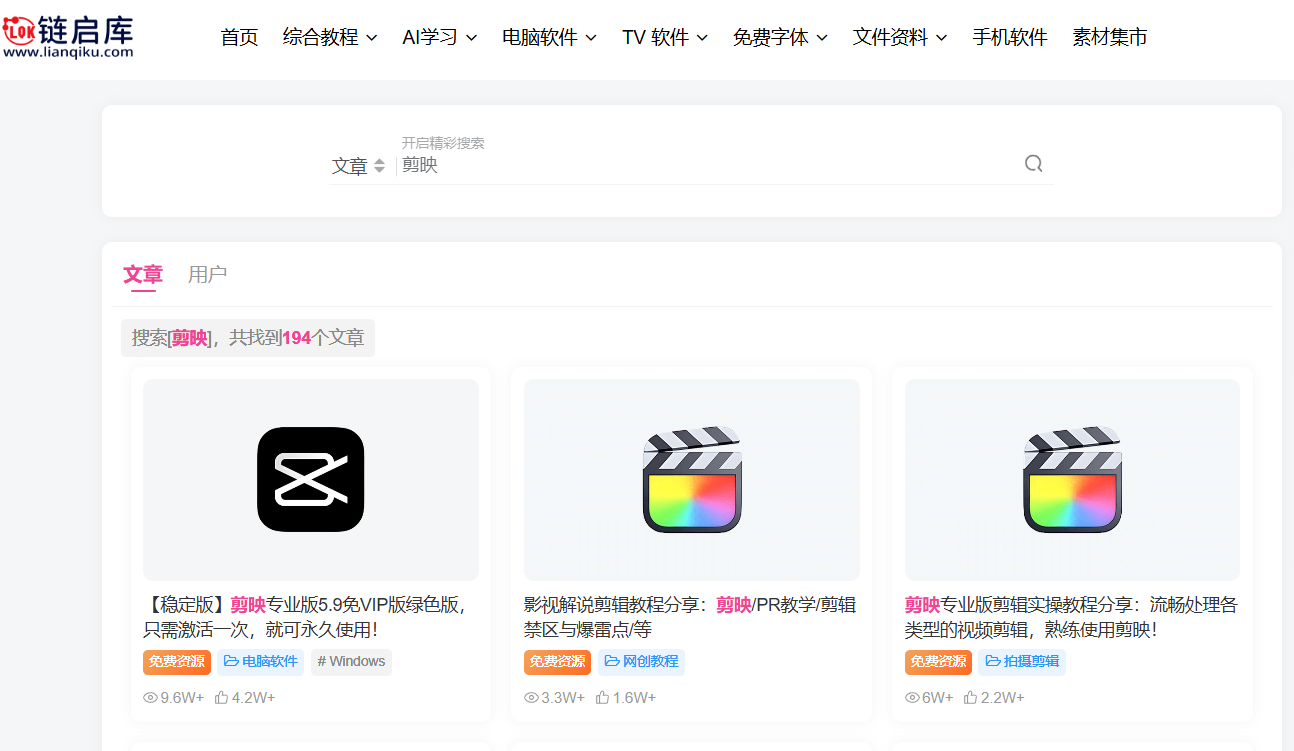Open the 素材集市 menu item
1294x751 pixels.
(x=1110, y=37)
